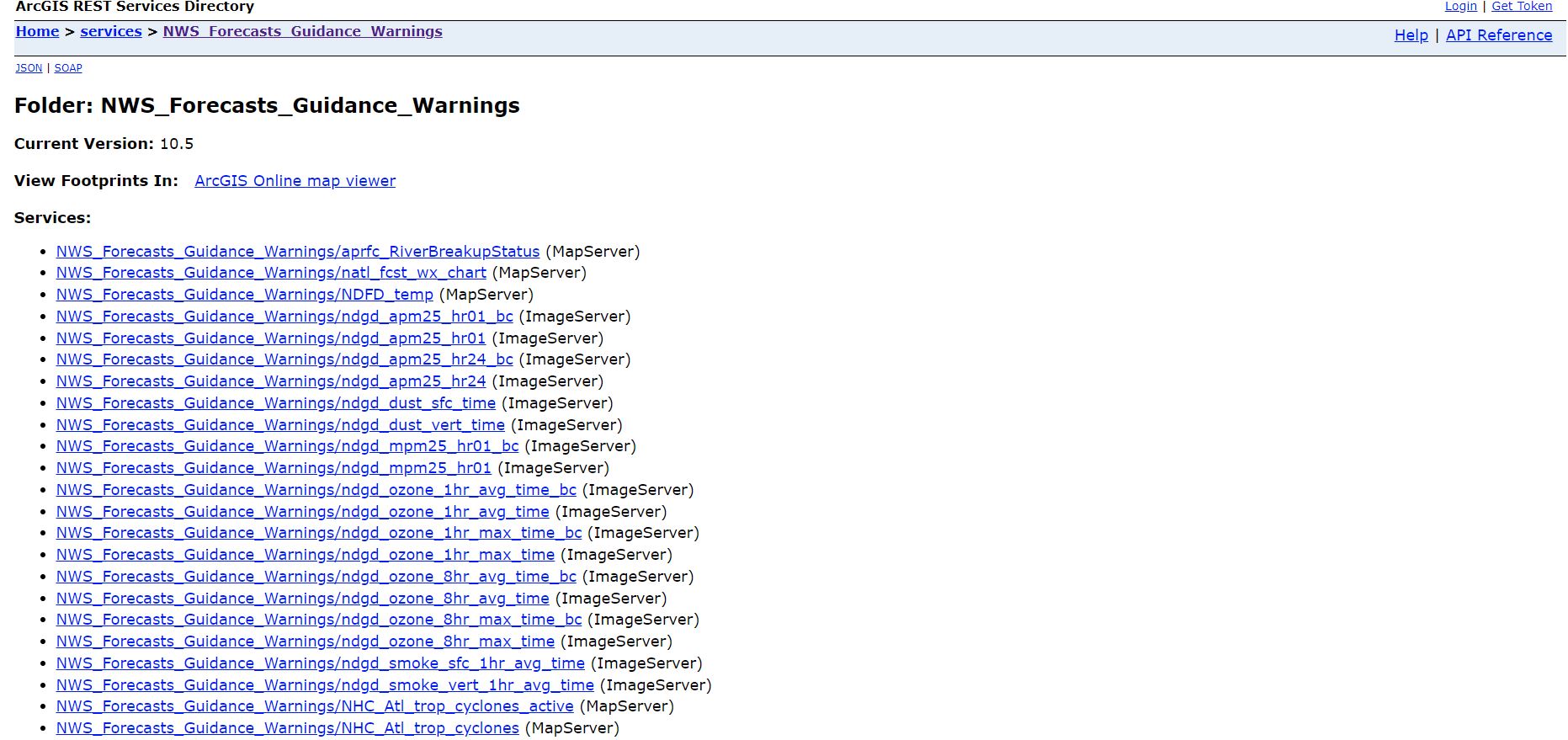Image resolution: width=1568 pixels, height=740 pixels.
Task: Open ndgd_mpm25_hr01_bc ImageServer link
Action: pyautogui.click(x=288, y=446)
